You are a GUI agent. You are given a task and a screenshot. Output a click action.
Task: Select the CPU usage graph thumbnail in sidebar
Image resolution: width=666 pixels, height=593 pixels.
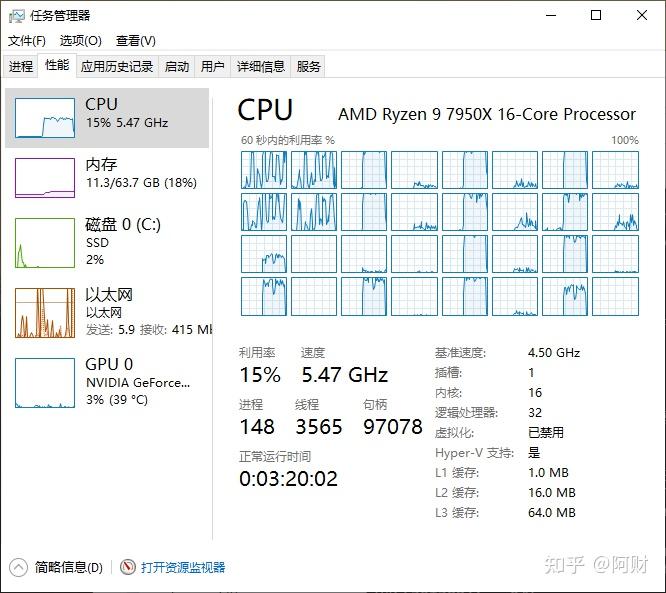(x=45, y=118)
